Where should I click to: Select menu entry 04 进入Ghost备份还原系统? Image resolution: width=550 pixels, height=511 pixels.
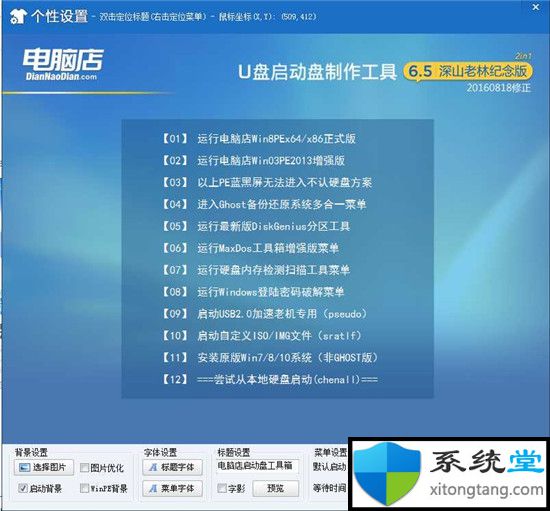pos(263,204)
